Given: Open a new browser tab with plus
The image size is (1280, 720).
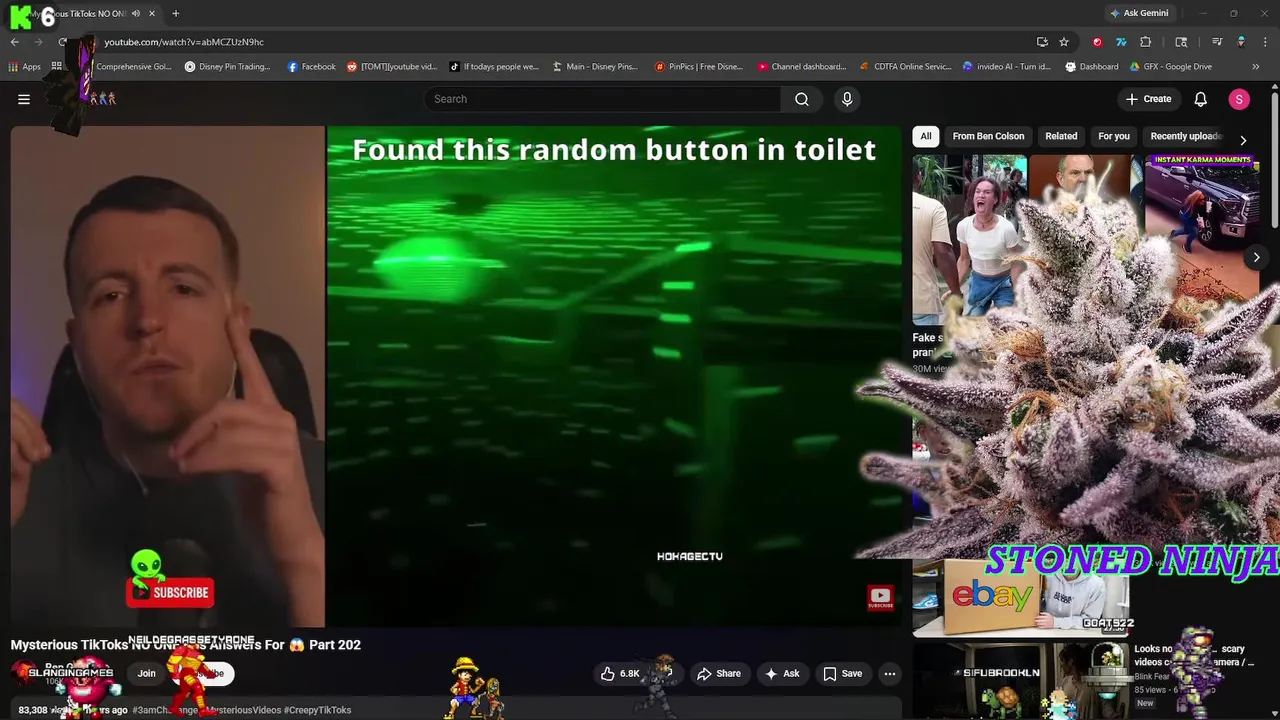Looking at the screenshot, I should pyautogui.click(x=175, y=13).
